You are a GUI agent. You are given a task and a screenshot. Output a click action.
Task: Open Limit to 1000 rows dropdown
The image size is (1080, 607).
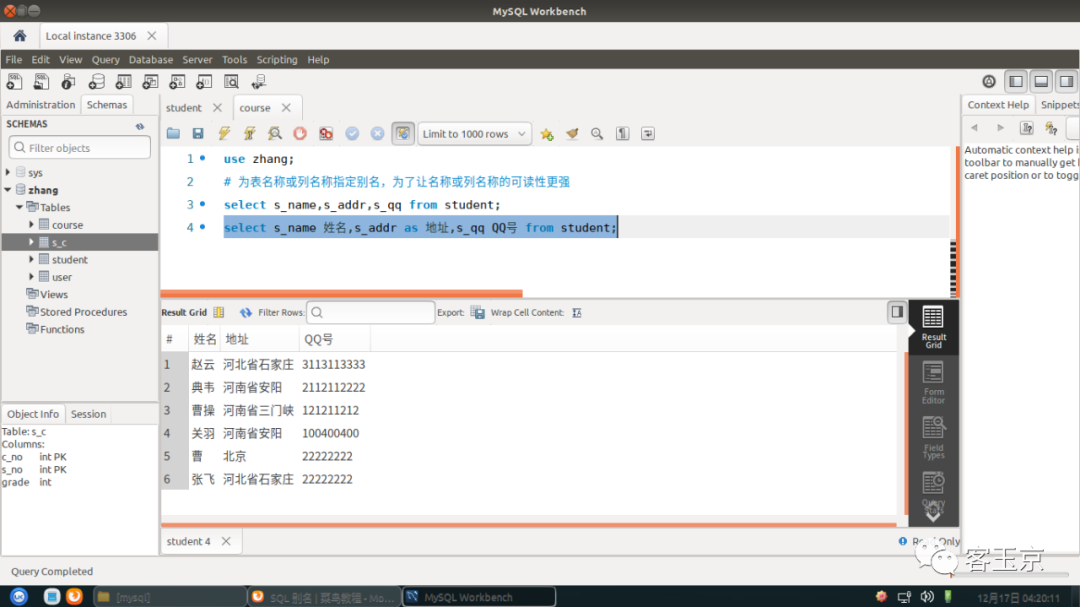[474, 134]
